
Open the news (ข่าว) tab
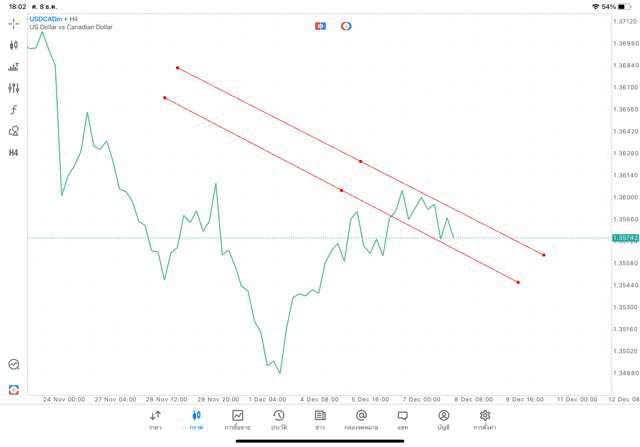pos(320,420)
